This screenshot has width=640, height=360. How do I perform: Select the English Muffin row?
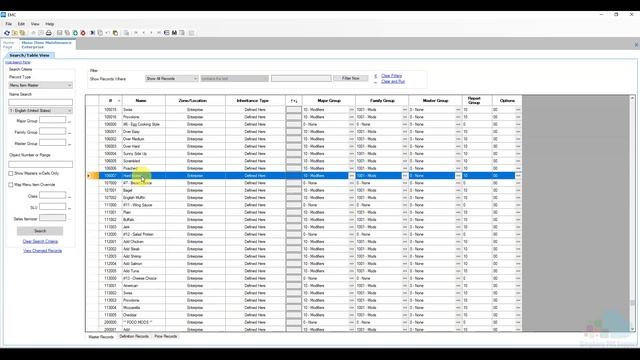(x=303, y=198)
